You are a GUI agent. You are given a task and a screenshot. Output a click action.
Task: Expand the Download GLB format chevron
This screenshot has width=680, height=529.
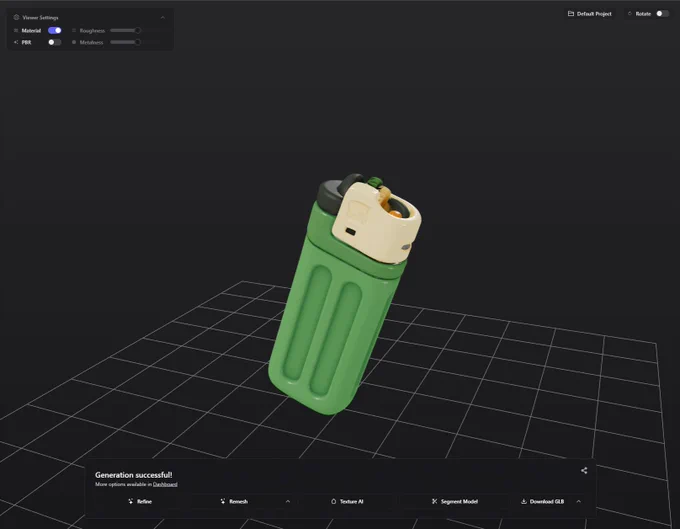(x=579, y=501)
